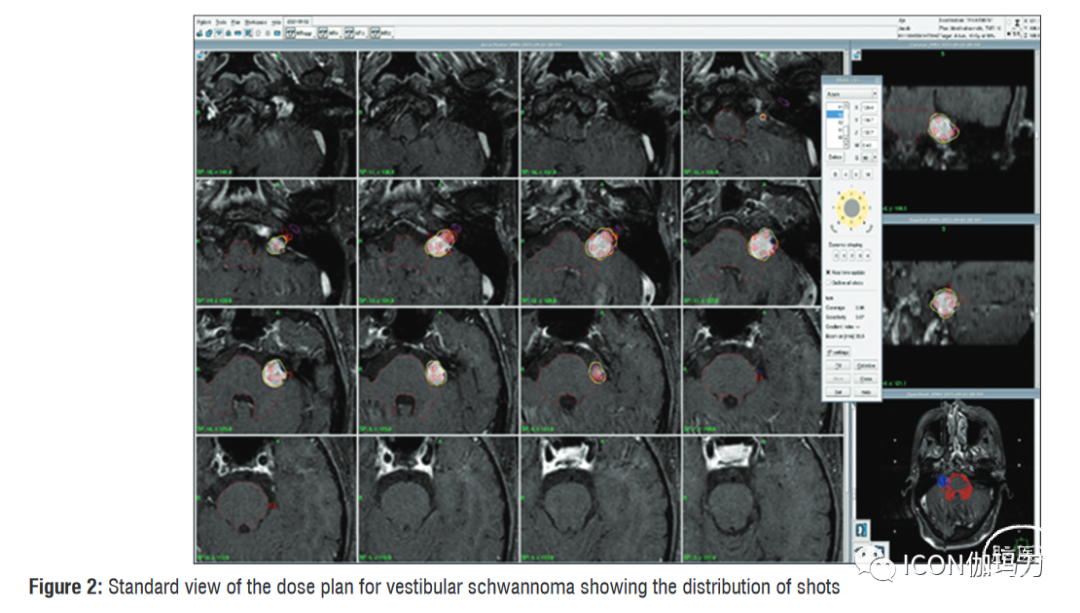
Task: Click the Close button in Shots dialog
Action: pyautogui.click(x=866, y=379)
